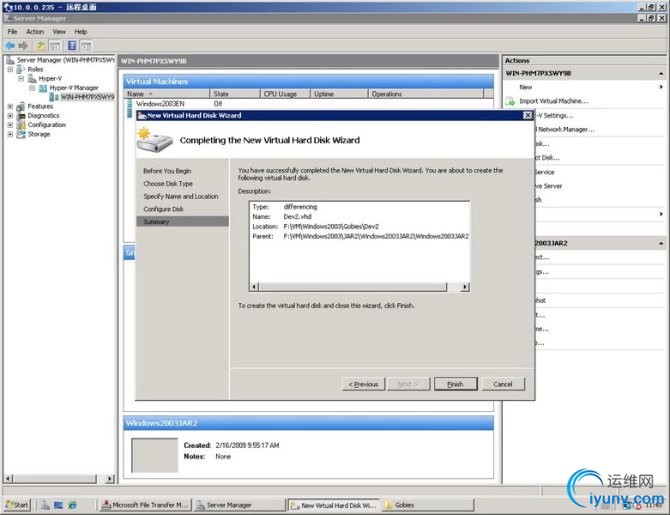Click the New action in Actions pane

[526, 87]
